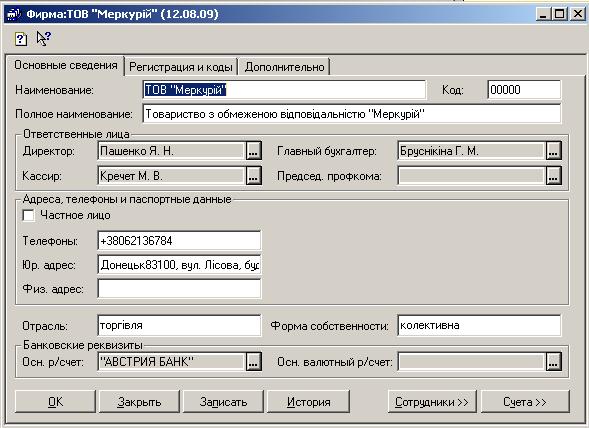Image resolution: width=589 pixels, height=428 pixels.
Task: Minimize the Фирма window
Action: click(543, 14)
